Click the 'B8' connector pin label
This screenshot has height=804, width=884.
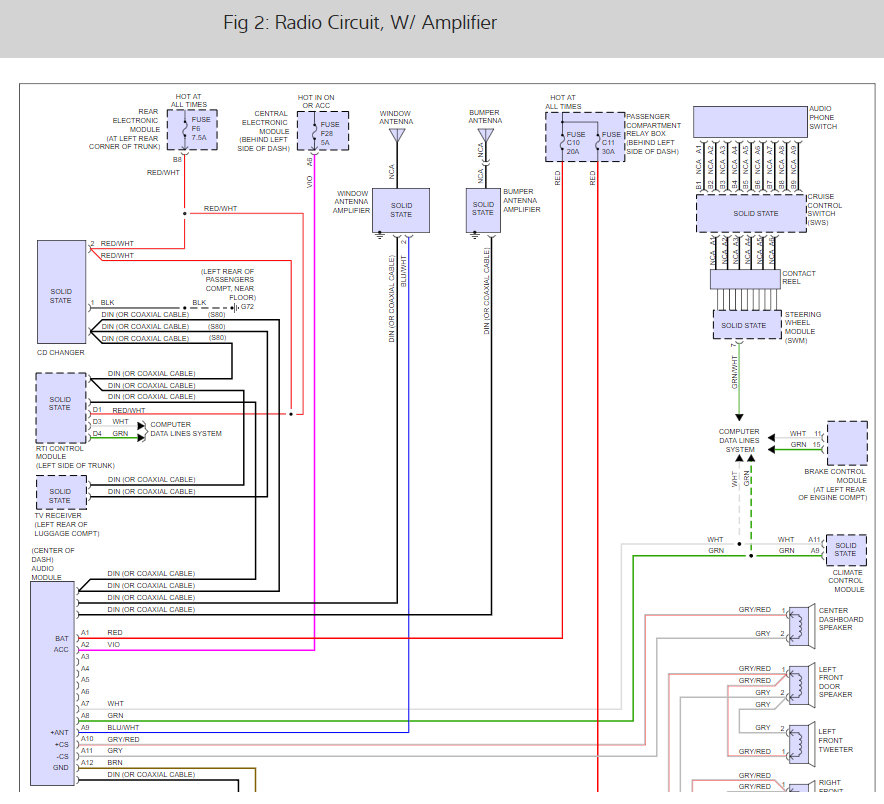(x=177, y=160)
